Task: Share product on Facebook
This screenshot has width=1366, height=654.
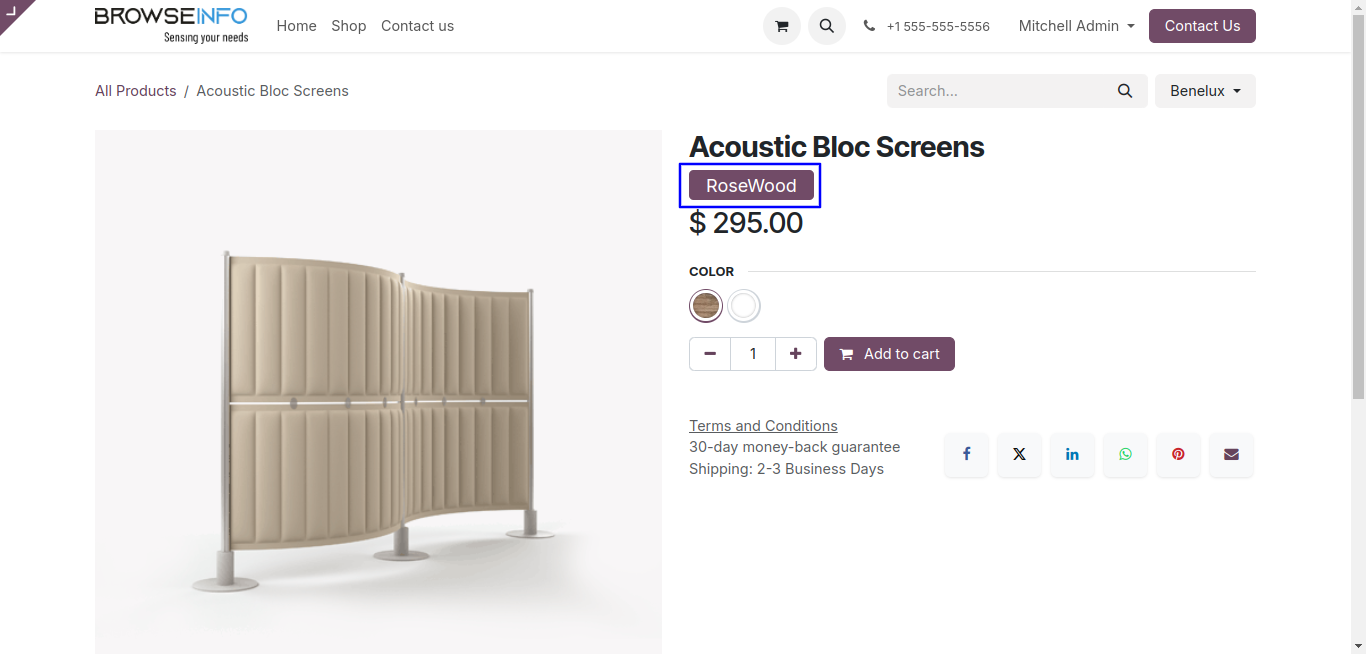Action: 966,454
